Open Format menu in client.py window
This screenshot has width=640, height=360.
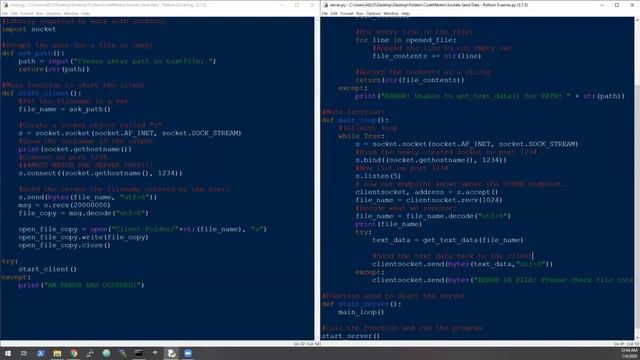click(x=27, y=13)
